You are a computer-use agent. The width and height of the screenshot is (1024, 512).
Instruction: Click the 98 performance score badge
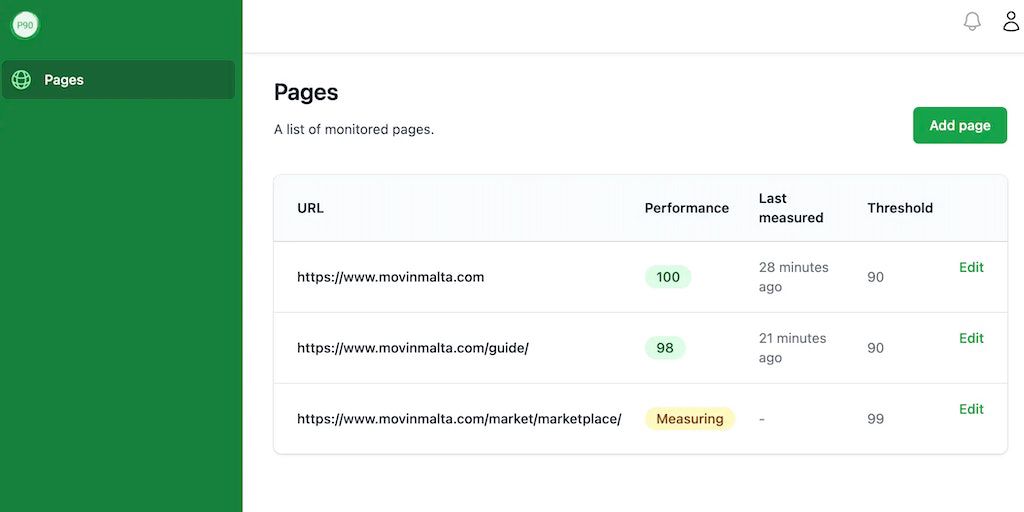coord(665,348)
